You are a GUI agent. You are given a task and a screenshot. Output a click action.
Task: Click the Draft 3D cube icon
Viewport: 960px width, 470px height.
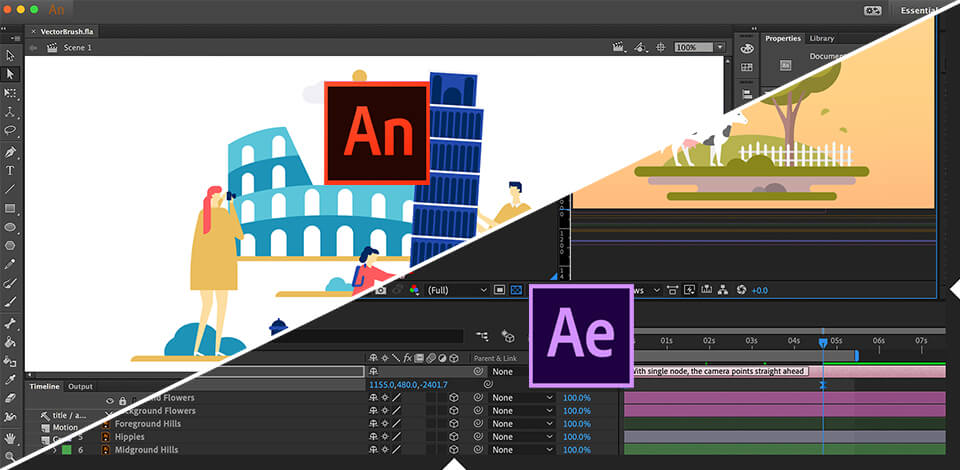pos(507,335)
